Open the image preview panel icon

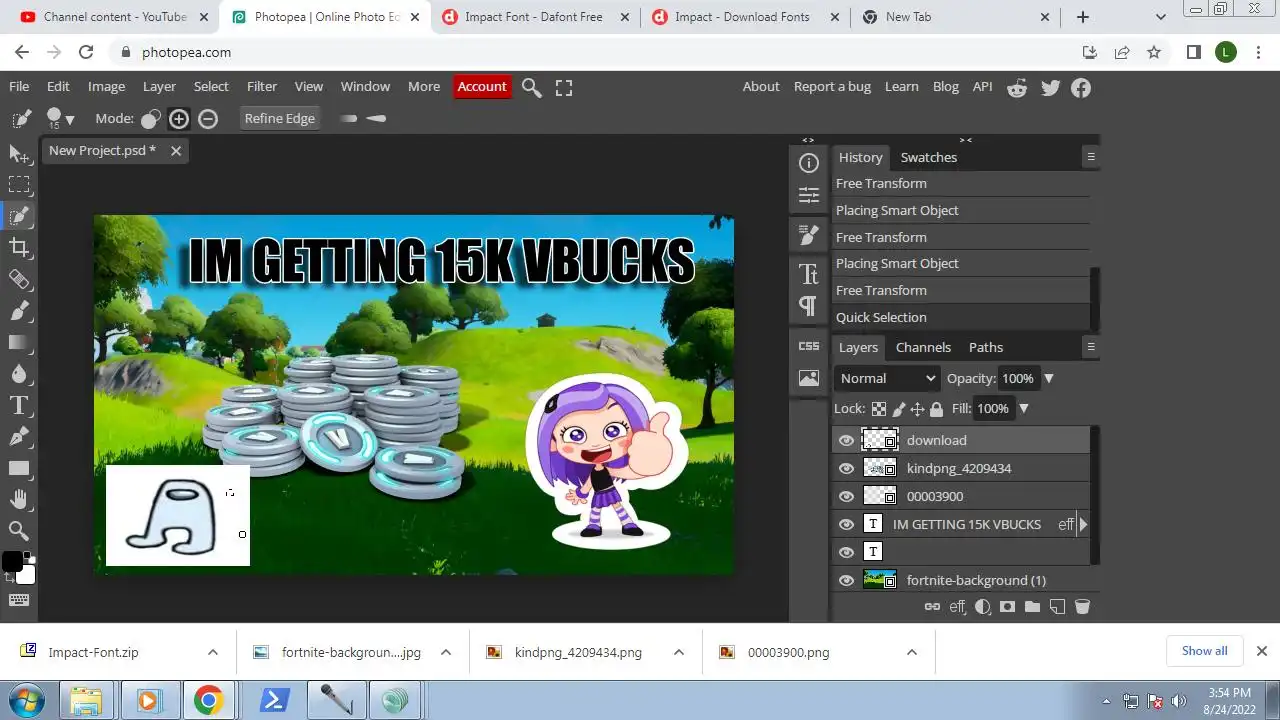click(809, 378)
